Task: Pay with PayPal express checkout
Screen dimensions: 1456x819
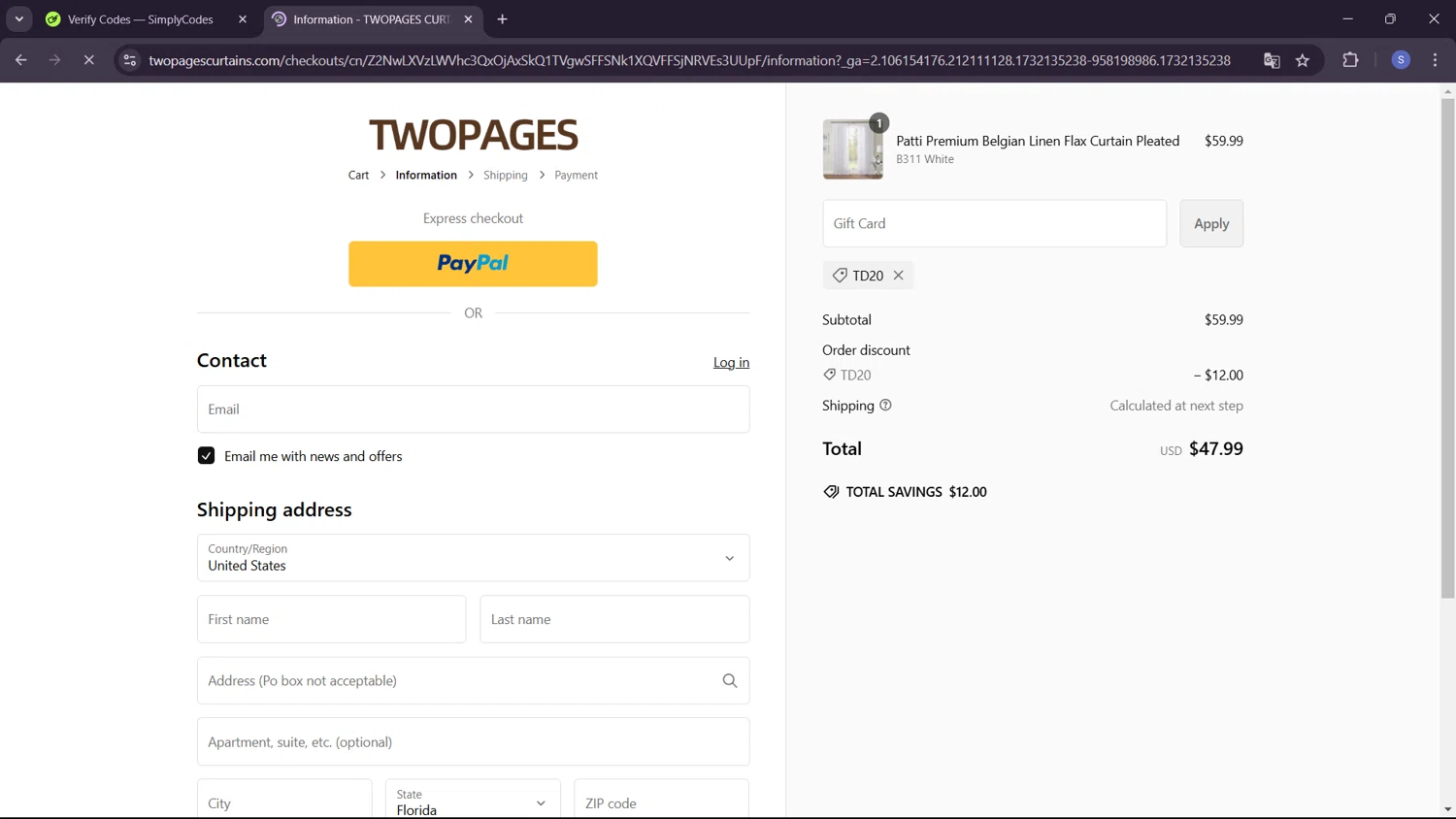Action: 473,264
